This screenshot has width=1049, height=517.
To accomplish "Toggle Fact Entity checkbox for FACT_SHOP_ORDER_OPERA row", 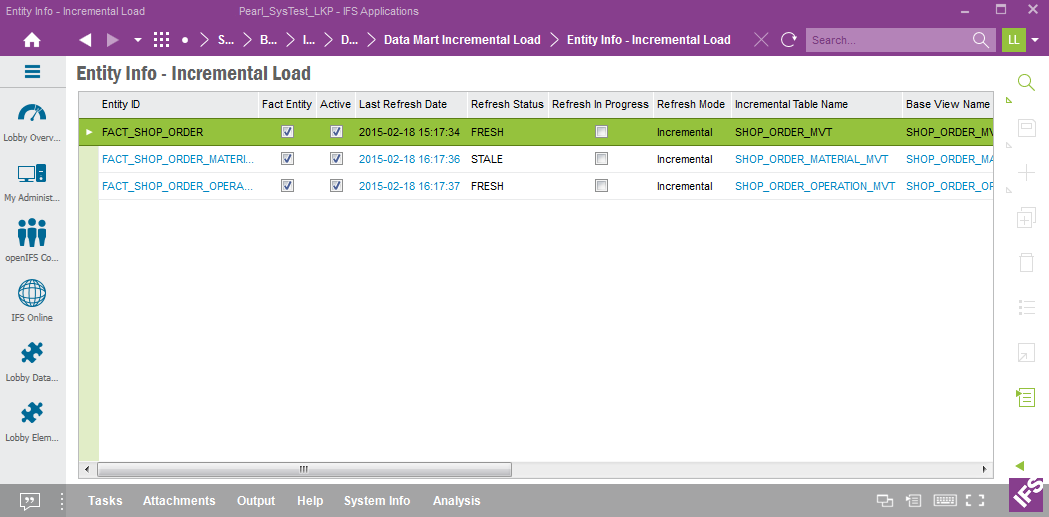I will (288, 185).
